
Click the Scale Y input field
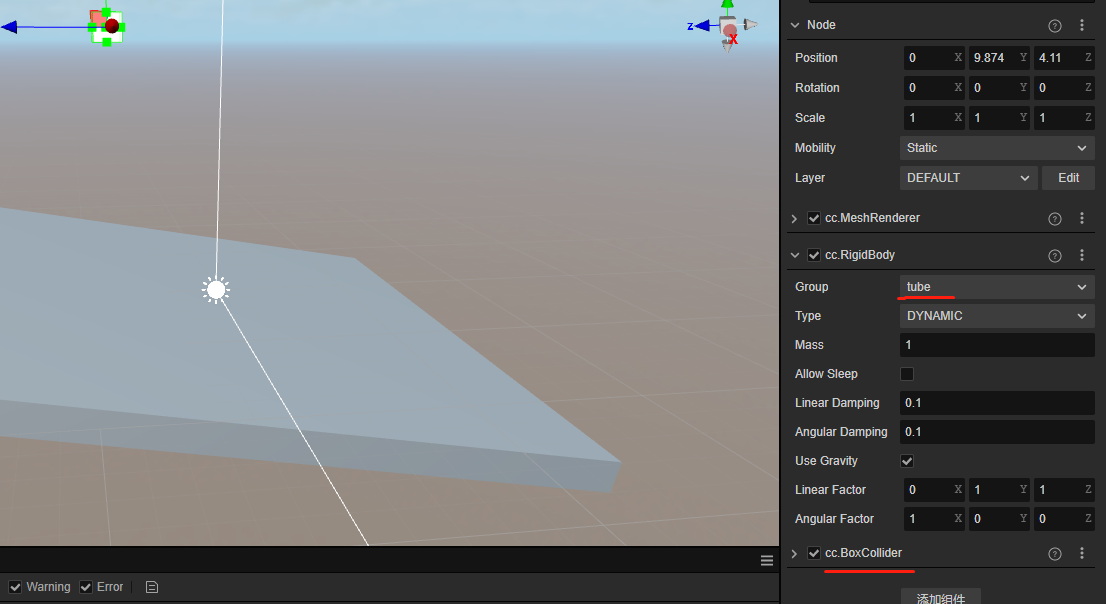999,118
